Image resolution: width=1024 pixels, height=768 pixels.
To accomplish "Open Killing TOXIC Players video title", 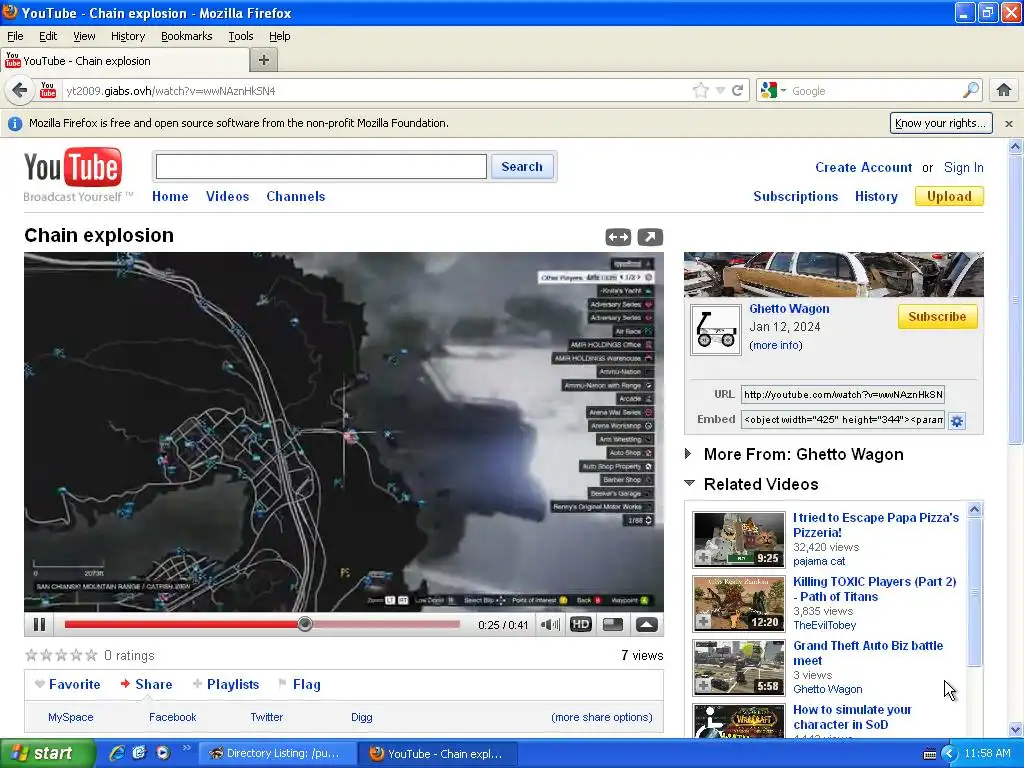I will (874, 589).
